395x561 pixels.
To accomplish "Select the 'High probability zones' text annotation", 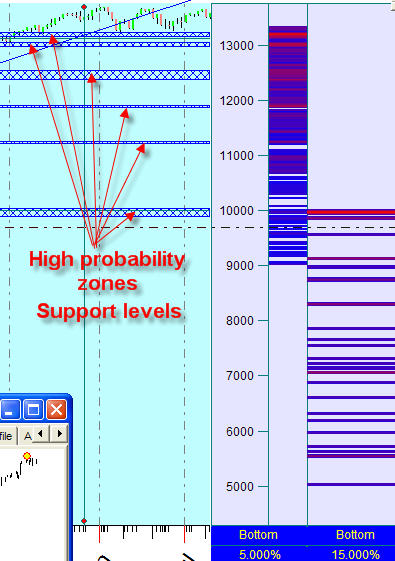I will click(107, 271).
